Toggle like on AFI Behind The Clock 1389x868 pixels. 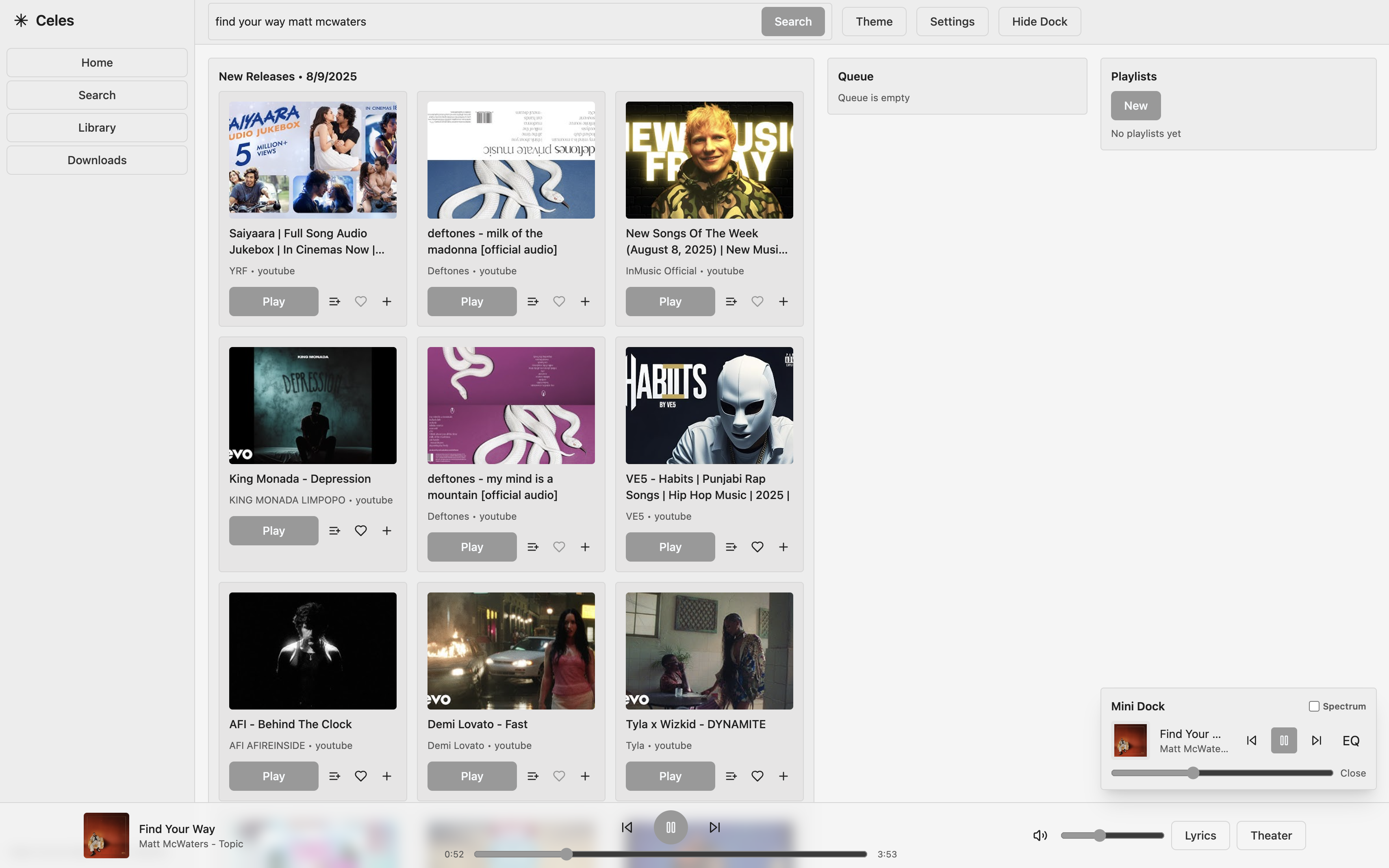pos(360,776)
